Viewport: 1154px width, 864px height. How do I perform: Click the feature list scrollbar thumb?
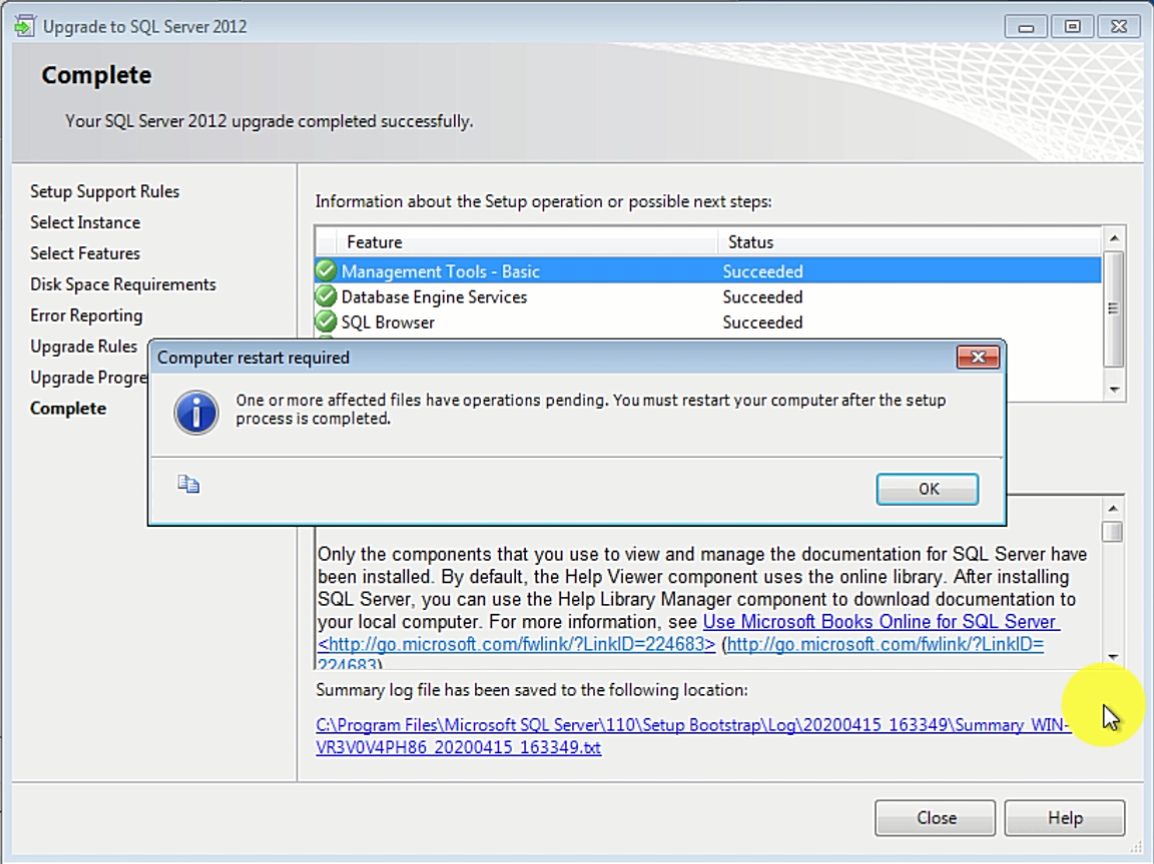pyautogui.click(x=1114, y=308)
